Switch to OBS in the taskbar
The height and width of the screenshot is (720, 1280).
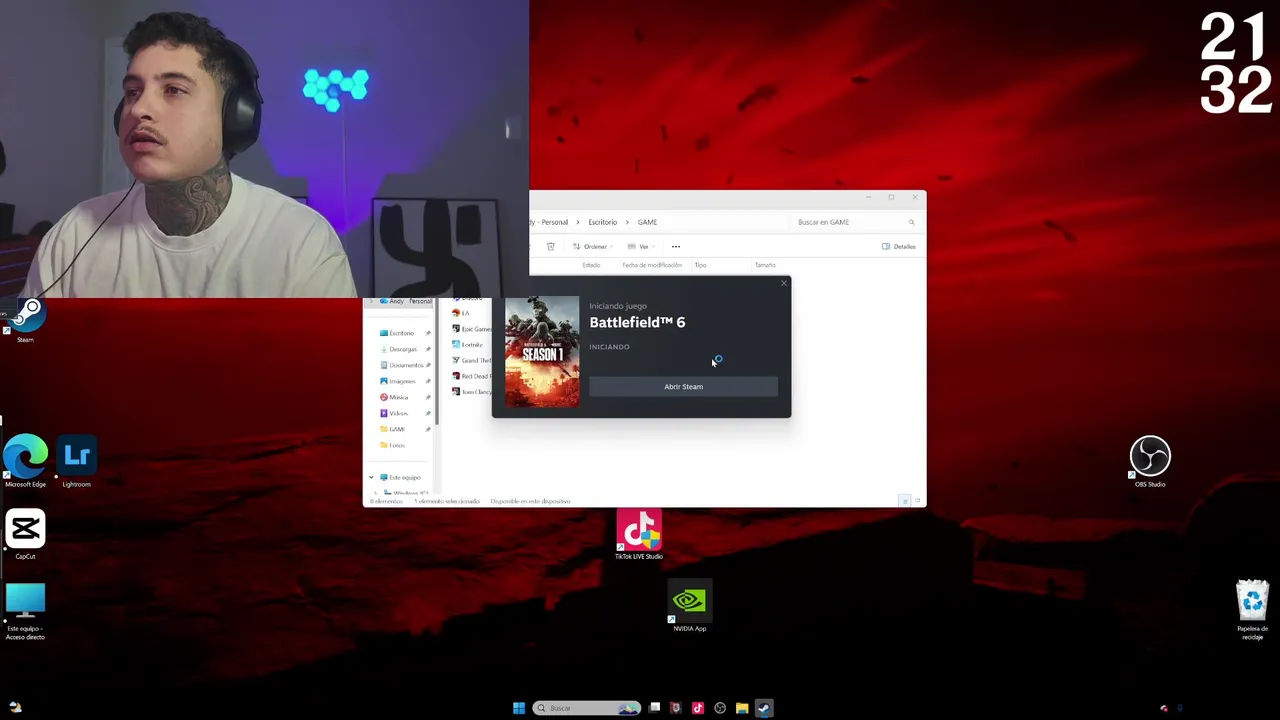tap(720, 708)
